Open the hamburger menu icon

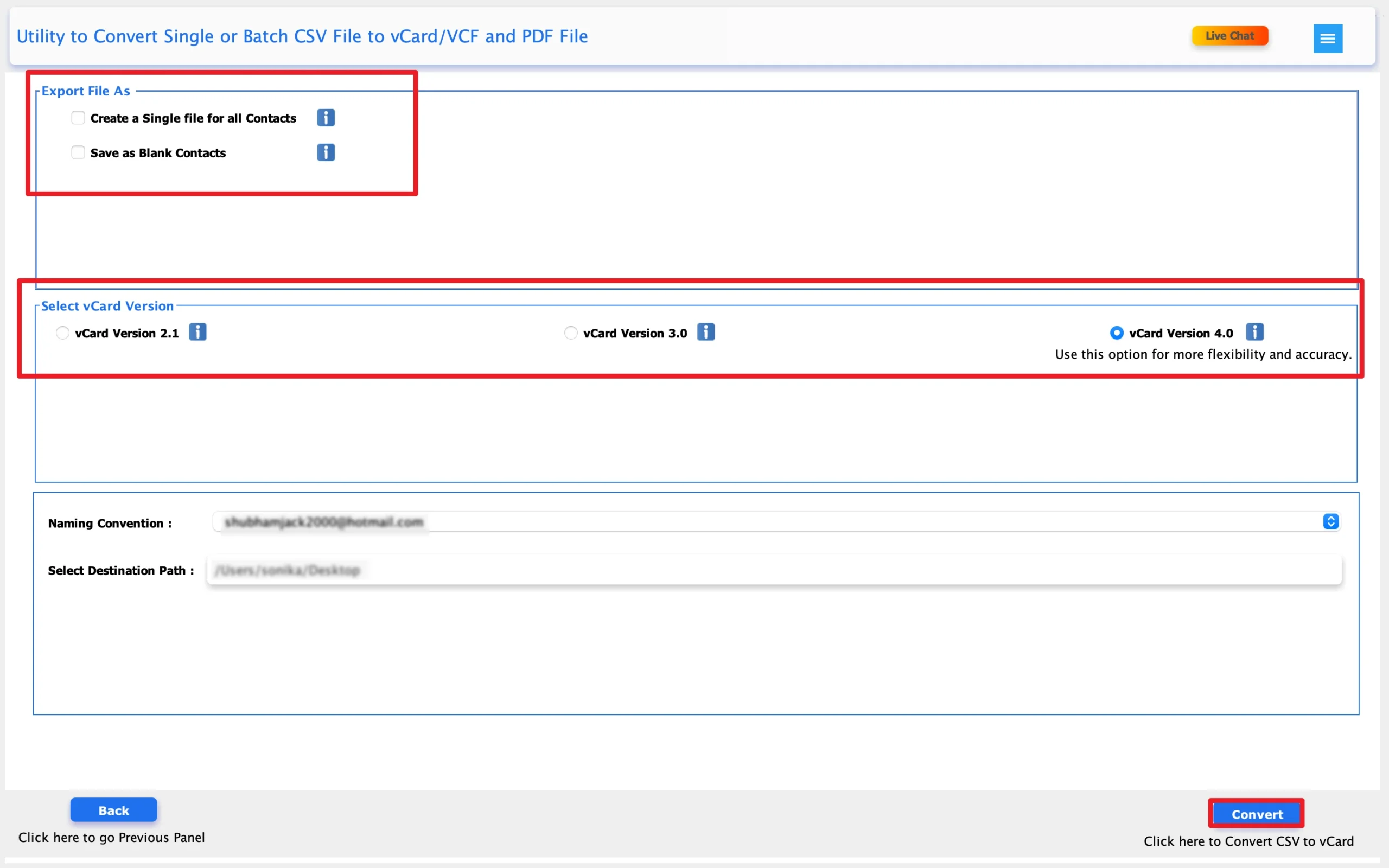pos(1328,39)
